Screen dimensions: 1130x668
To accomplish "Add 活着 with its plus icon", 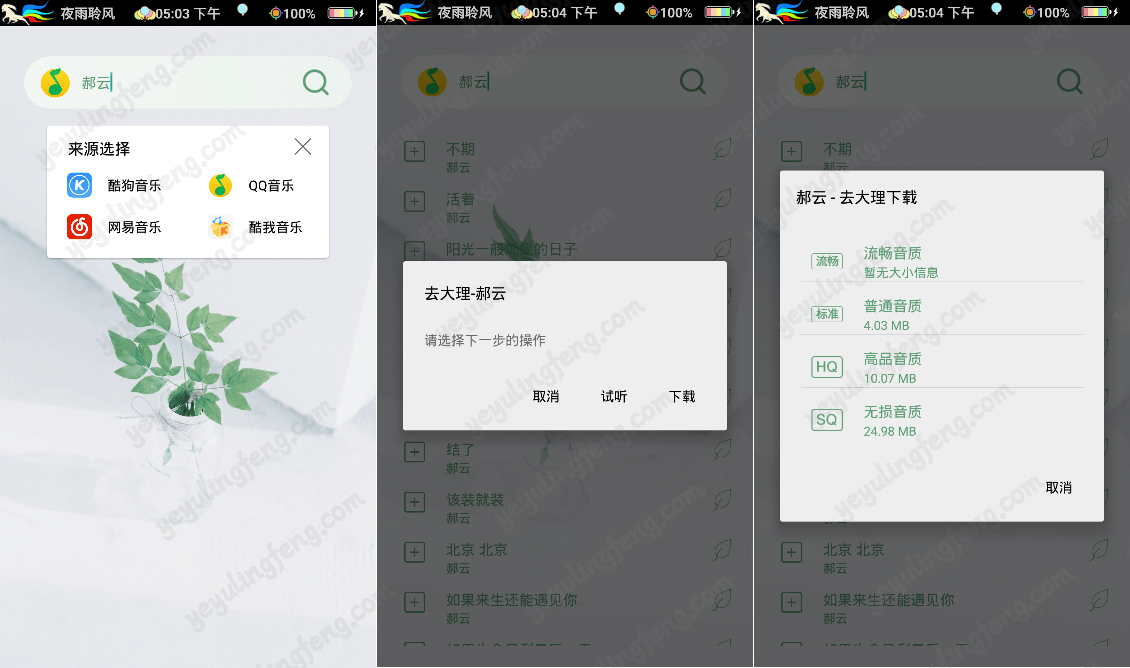I will (414, 201).
